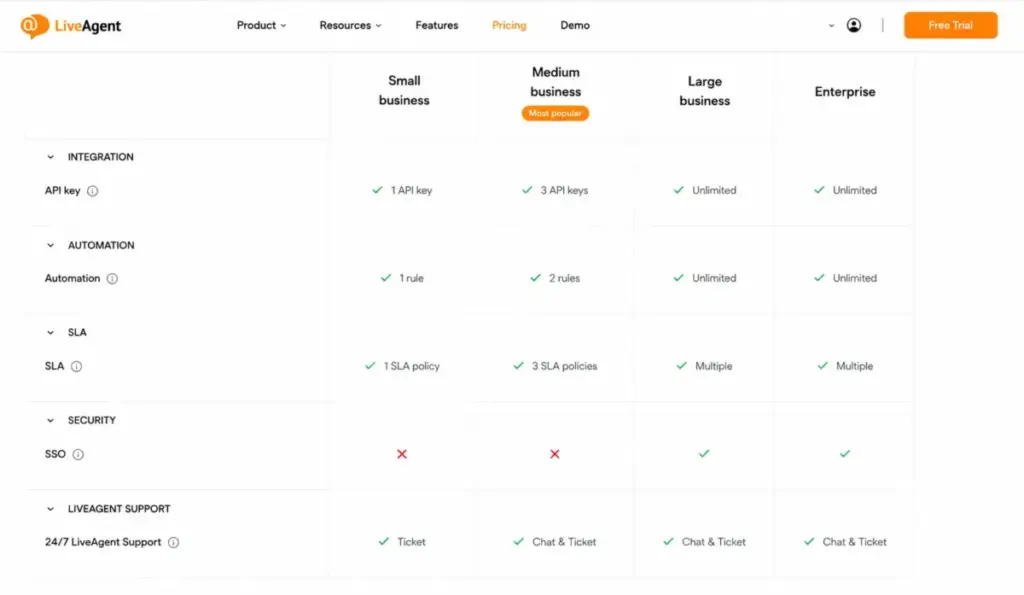
Task: Open the Resources dropdown menu
Action: 350,25
